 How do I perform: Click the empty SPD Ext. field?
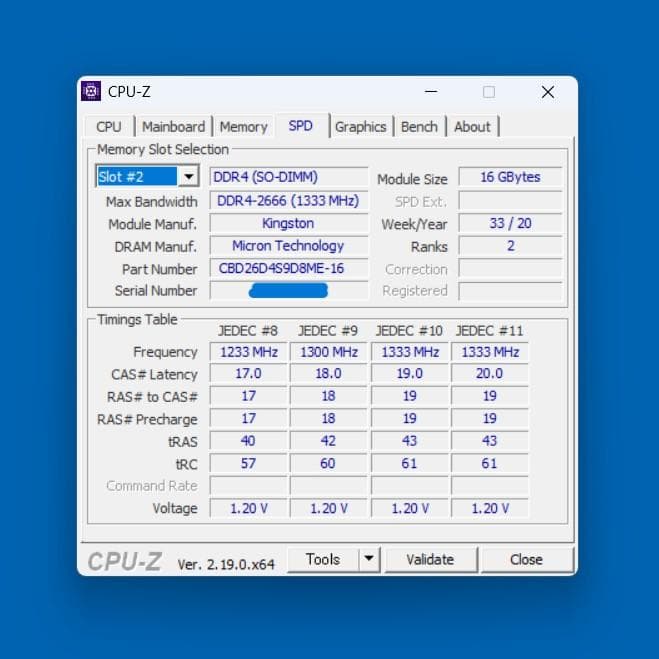tap(510, 200)
